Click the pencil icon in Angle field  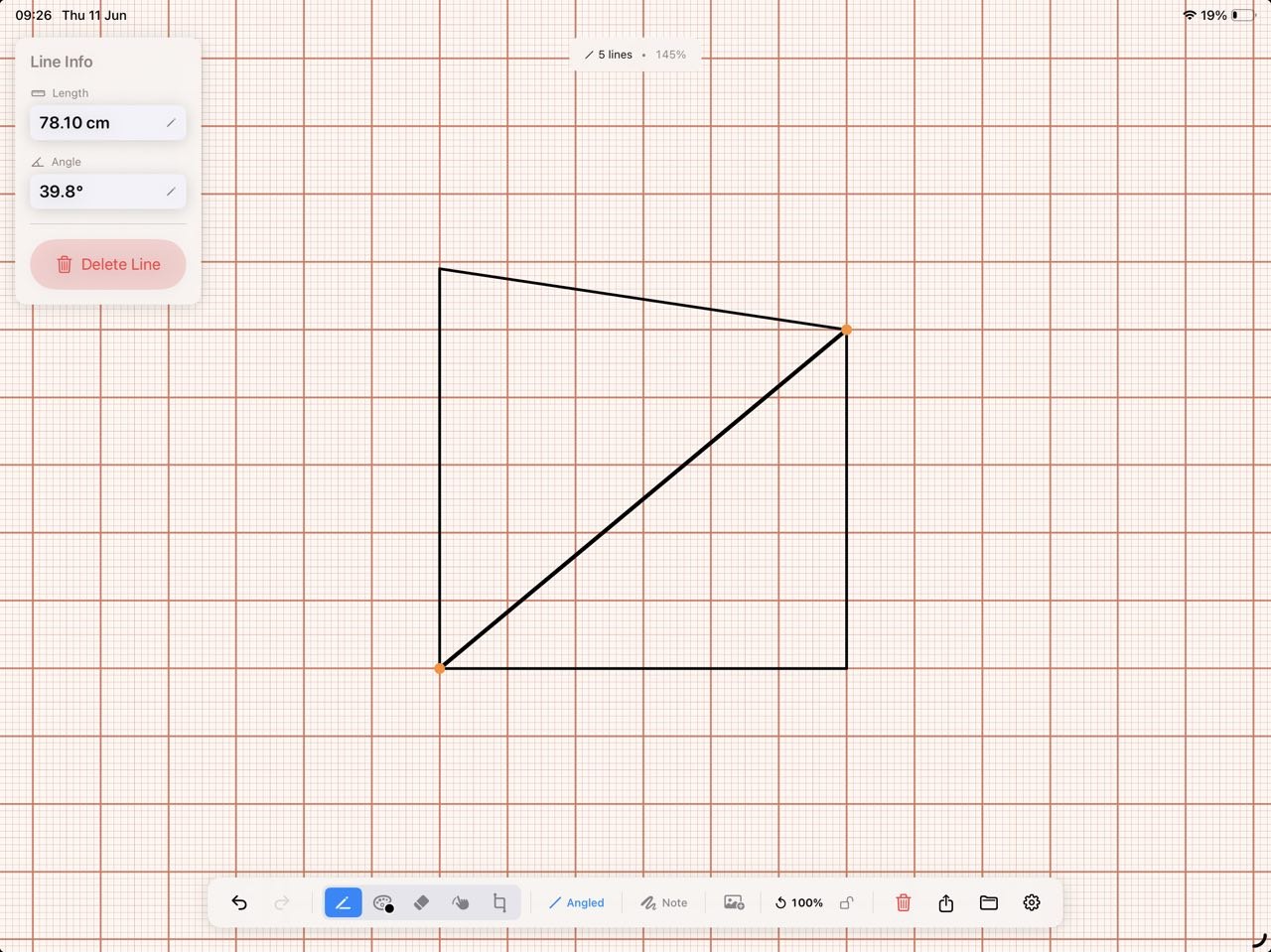coord(171,192)
